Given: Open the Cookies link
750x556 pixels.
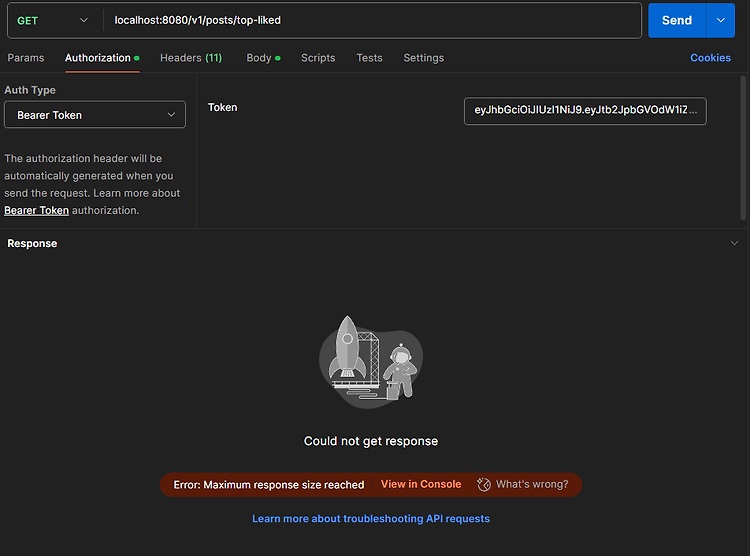Looking at the screenshot, I should tap(710, 58).
